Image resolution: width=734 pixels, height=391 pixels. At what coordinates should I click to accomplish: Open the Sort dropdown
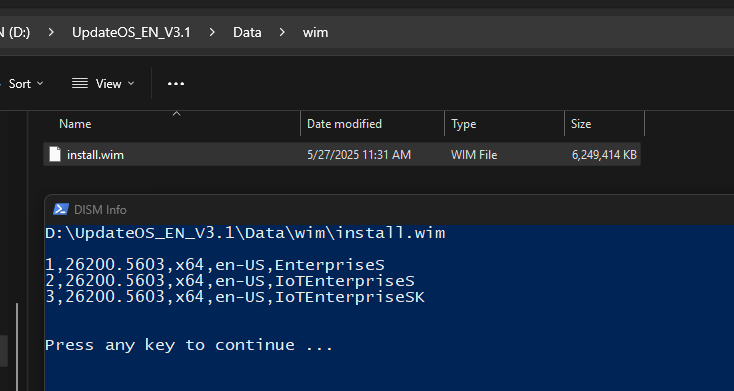[26, 84]
